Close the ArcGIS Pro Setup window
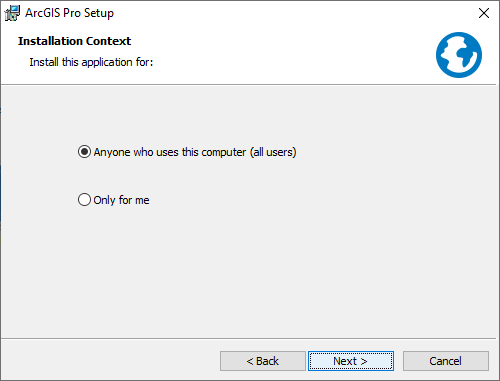 [x=484, y=13]
